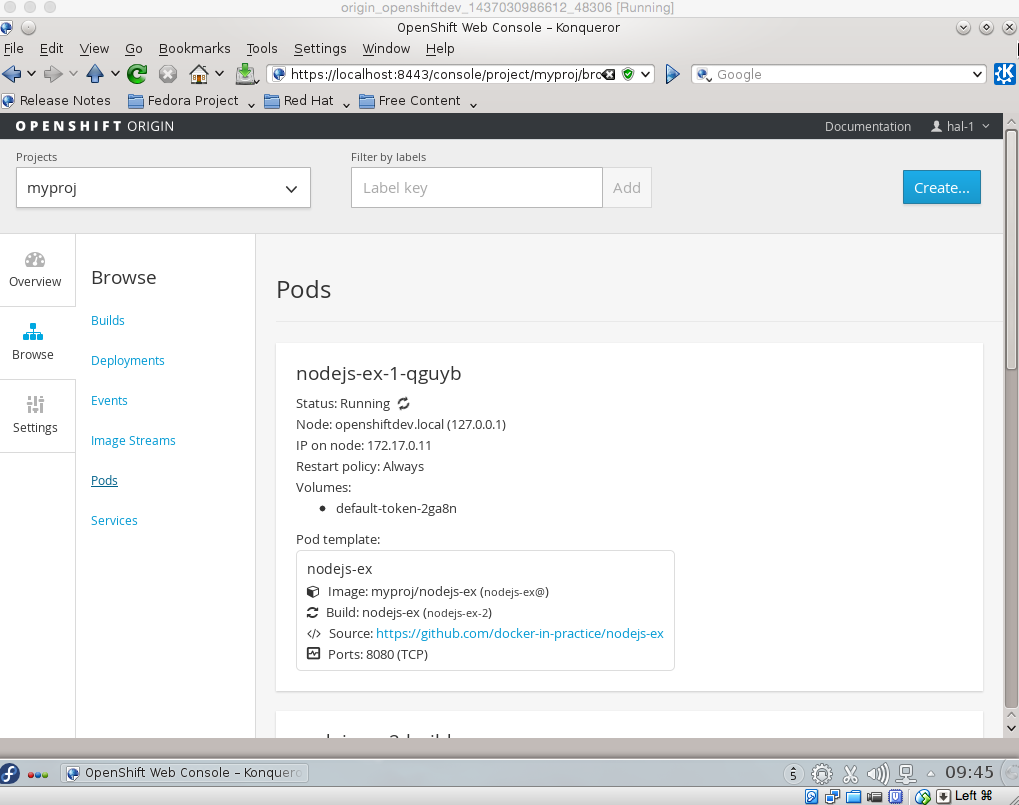The width and height of the screenshot is (1019, 805).
Task: Open the Settings menu in menu bar
Action: [320, 48]
